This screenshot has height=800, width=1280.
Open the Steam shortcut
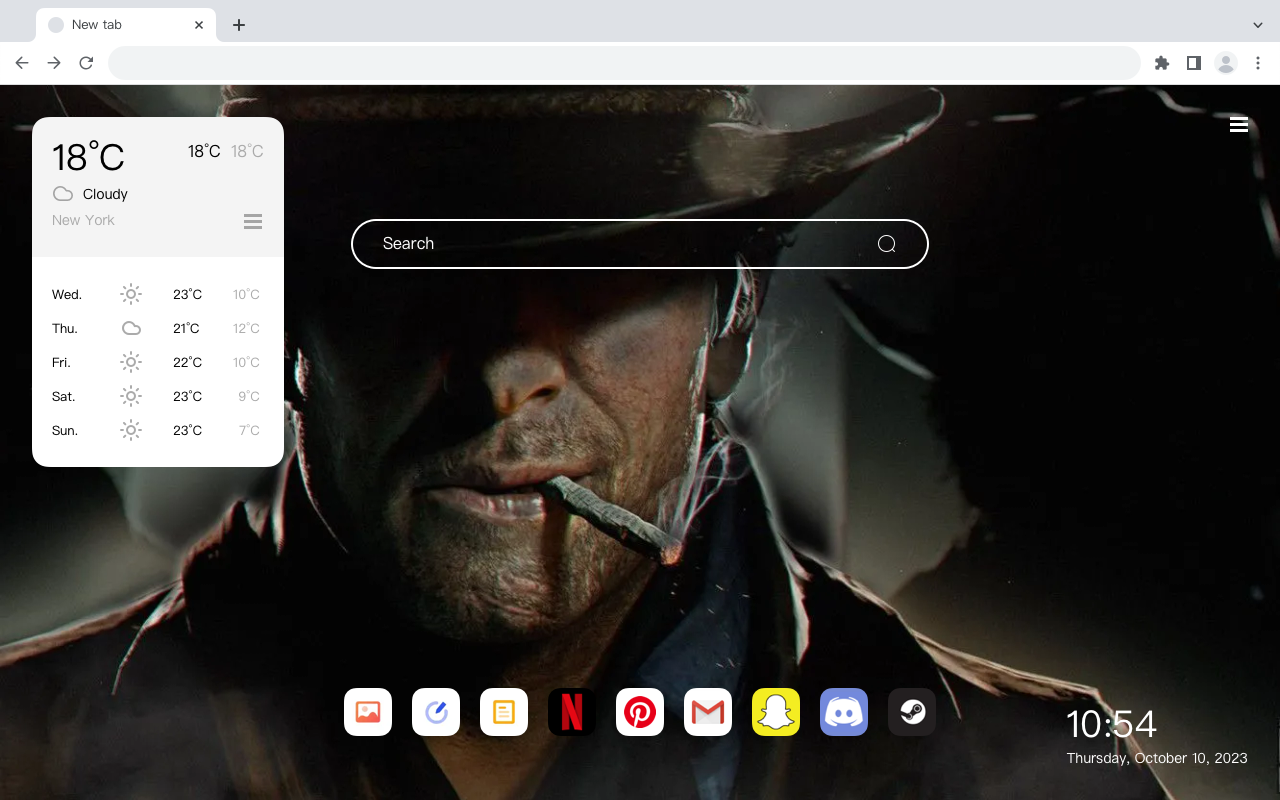tap(912, 712)
